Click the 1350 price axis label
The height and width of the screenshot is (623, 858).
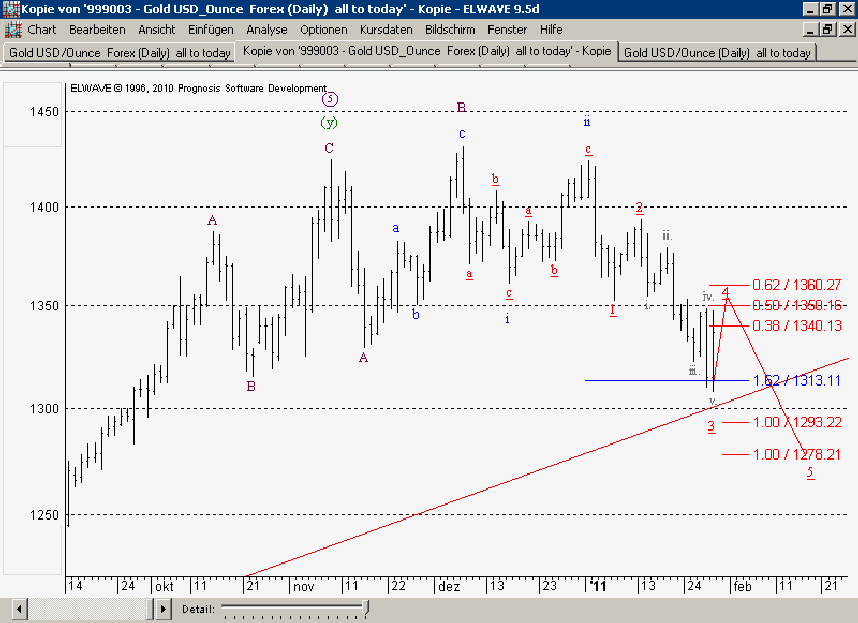[x=44, y=306]
